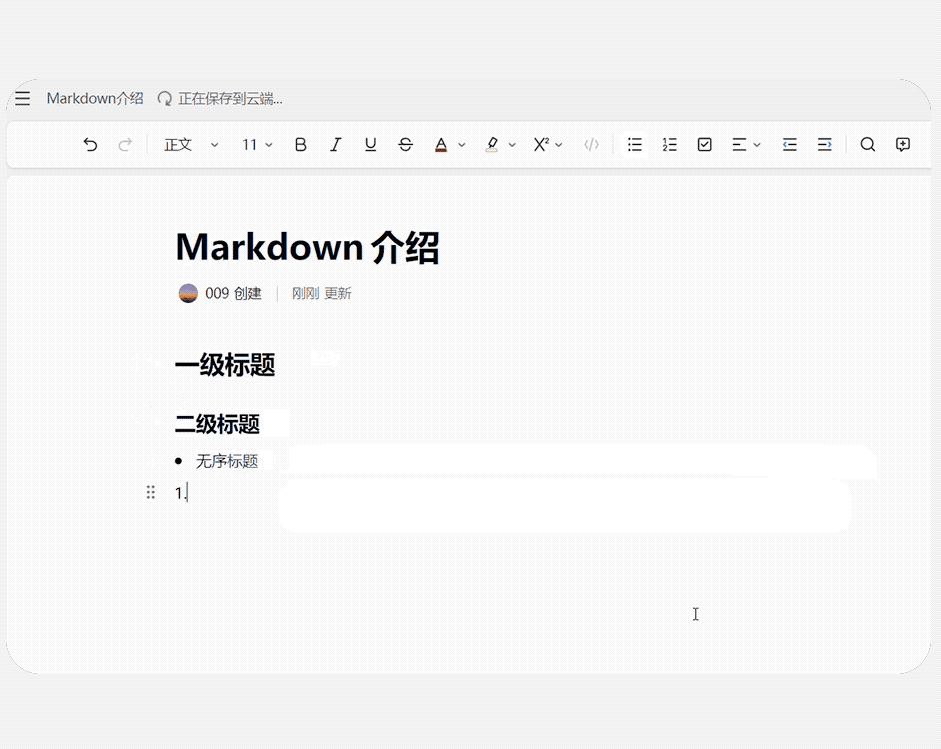Expand the text alignment dropdown

coord(754,144)
